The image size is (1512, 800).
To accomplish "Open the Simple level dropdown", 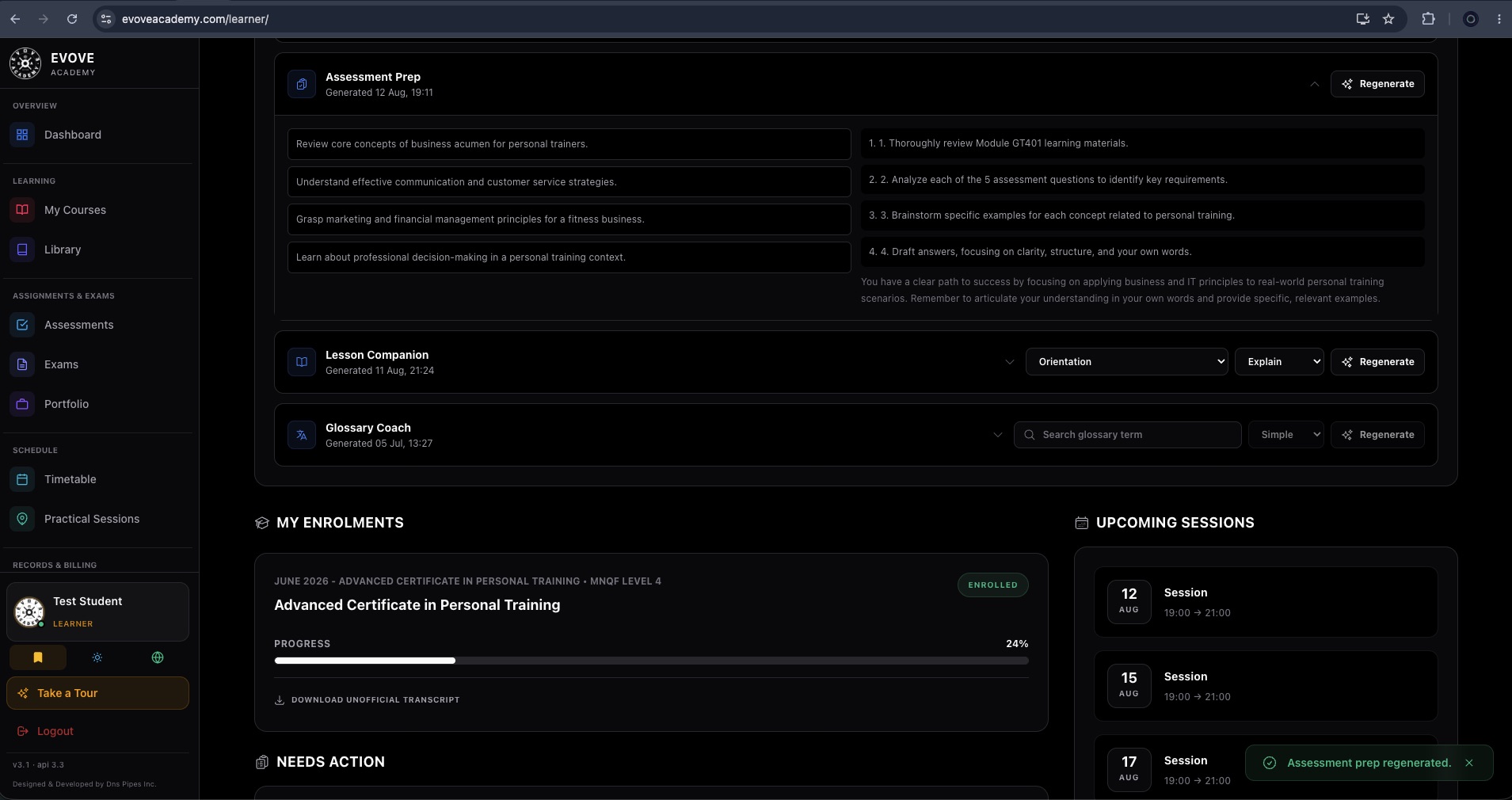I will (x=1286, y=435).
